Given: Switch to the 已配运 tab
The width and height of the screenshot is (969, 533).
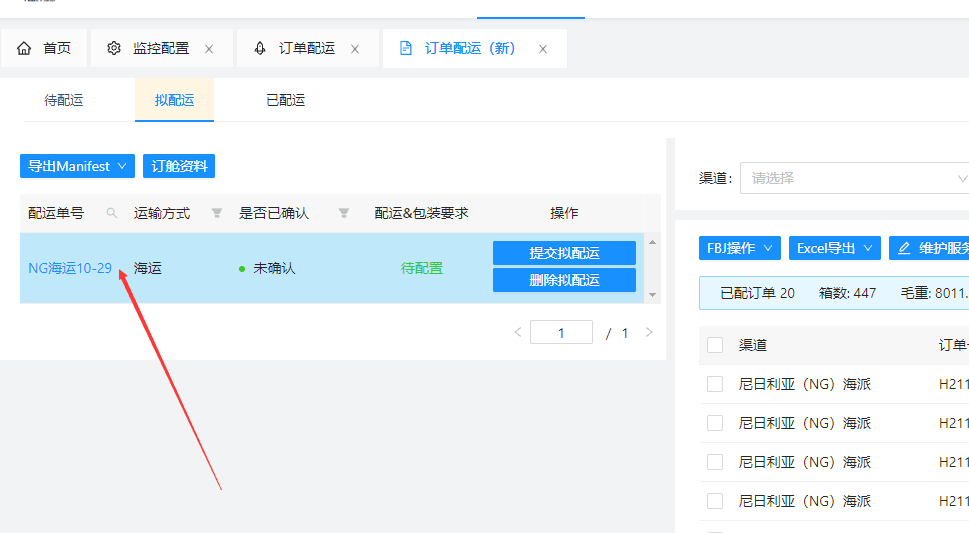Looking at the screenshot, I should tap(285, 100).
